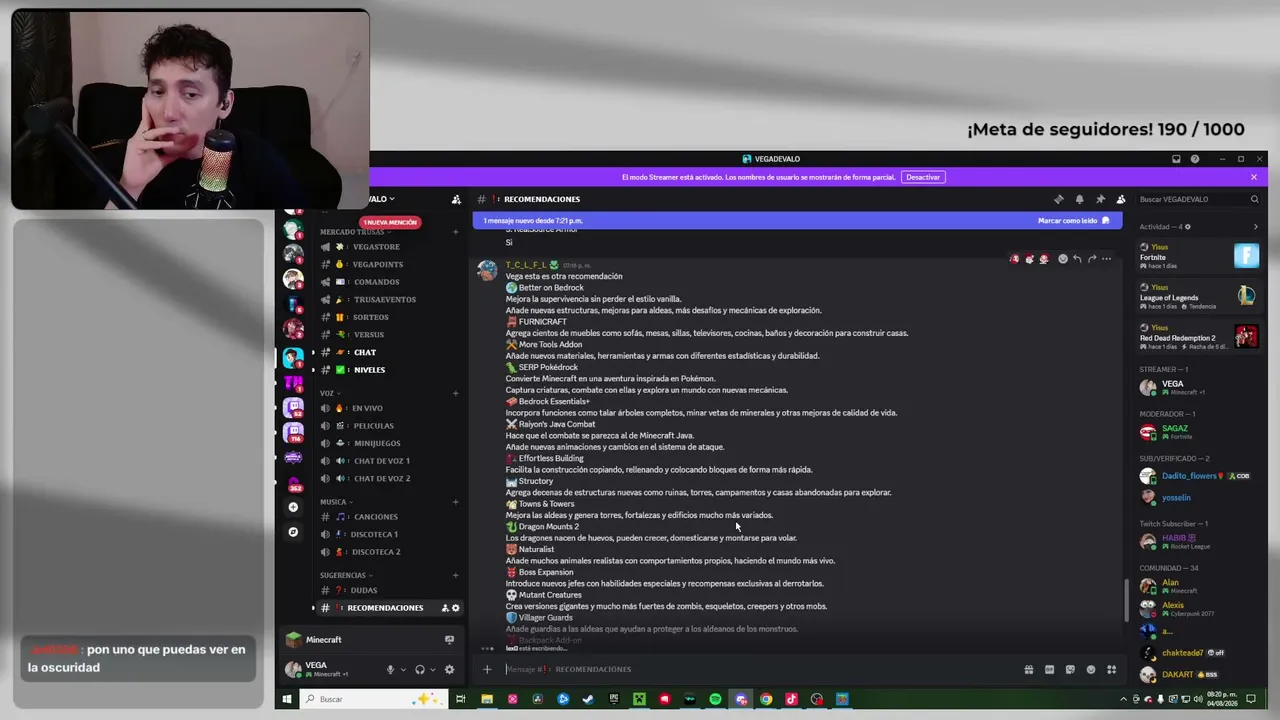
Task: Collapse the SUGERENCIAS category
Action: (346, 575)
